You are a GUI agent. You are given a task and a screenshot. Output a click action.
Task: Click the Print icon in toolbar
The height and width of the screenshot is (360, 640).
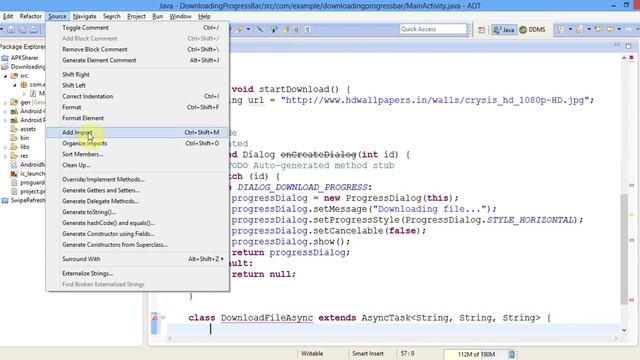point(34,29)
